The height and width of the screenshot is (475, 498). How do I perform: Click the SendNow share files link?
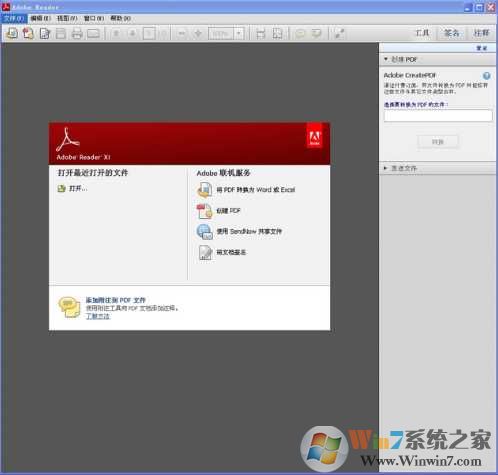coord(249,231)
